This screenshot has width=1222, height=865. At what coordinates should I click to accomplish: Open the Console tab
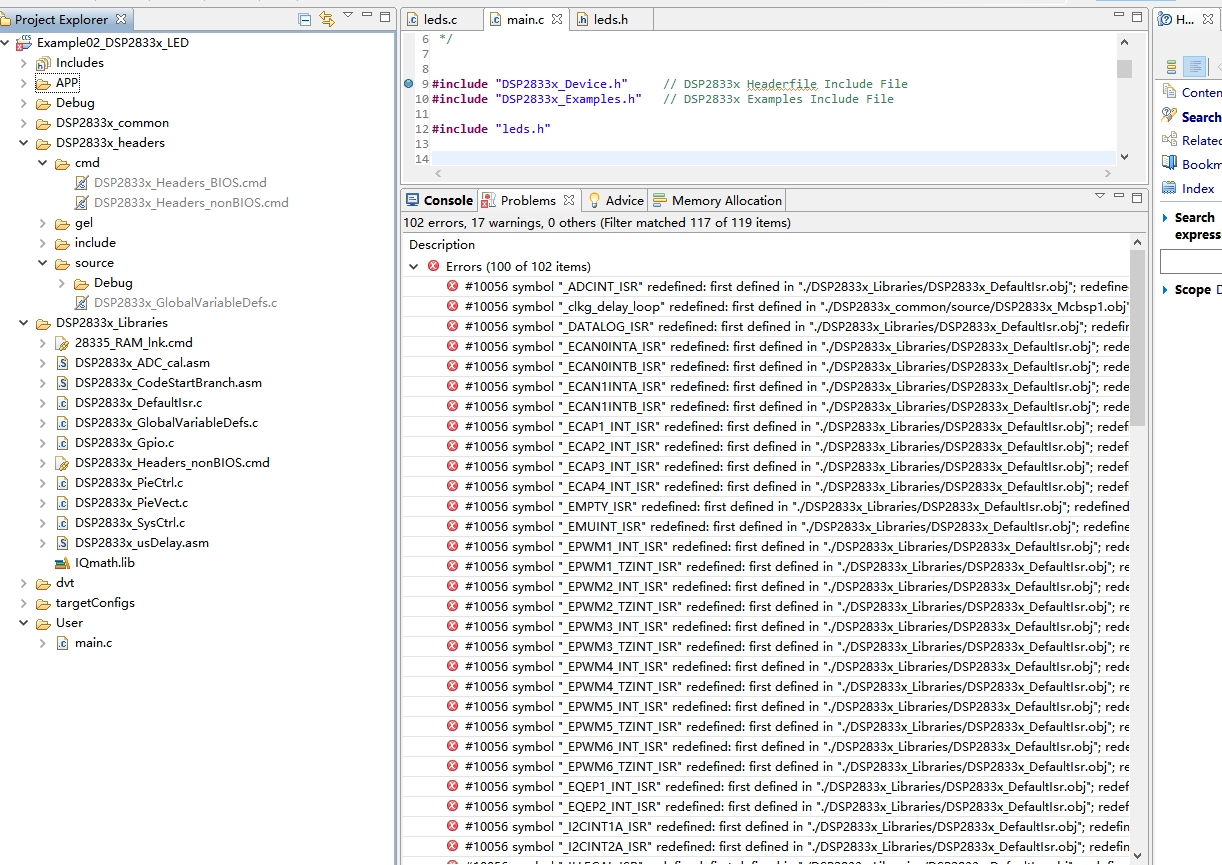[439, 200]
